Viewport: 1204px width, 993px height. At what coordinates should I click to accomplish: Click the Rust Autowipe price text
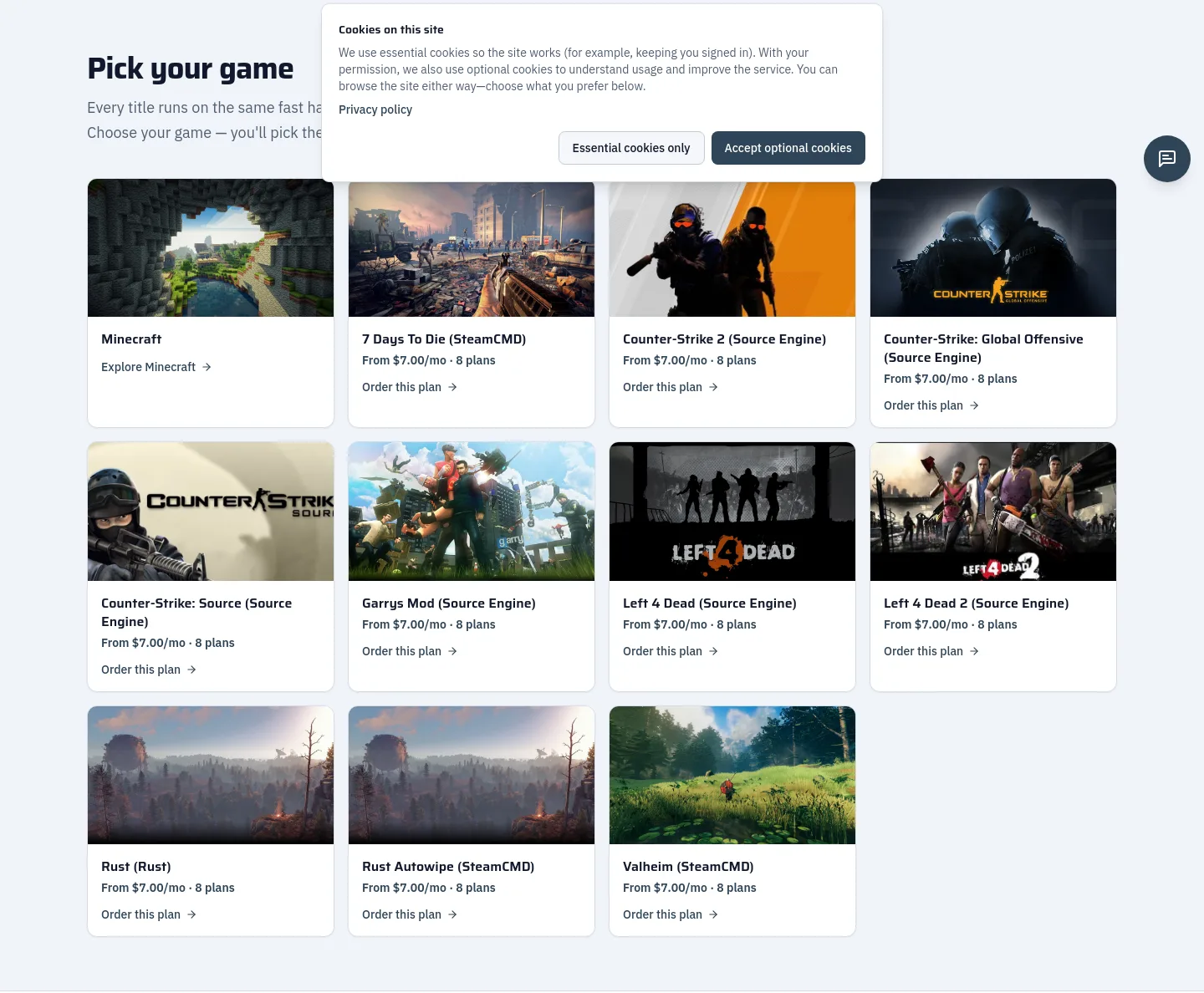[429, 888]
